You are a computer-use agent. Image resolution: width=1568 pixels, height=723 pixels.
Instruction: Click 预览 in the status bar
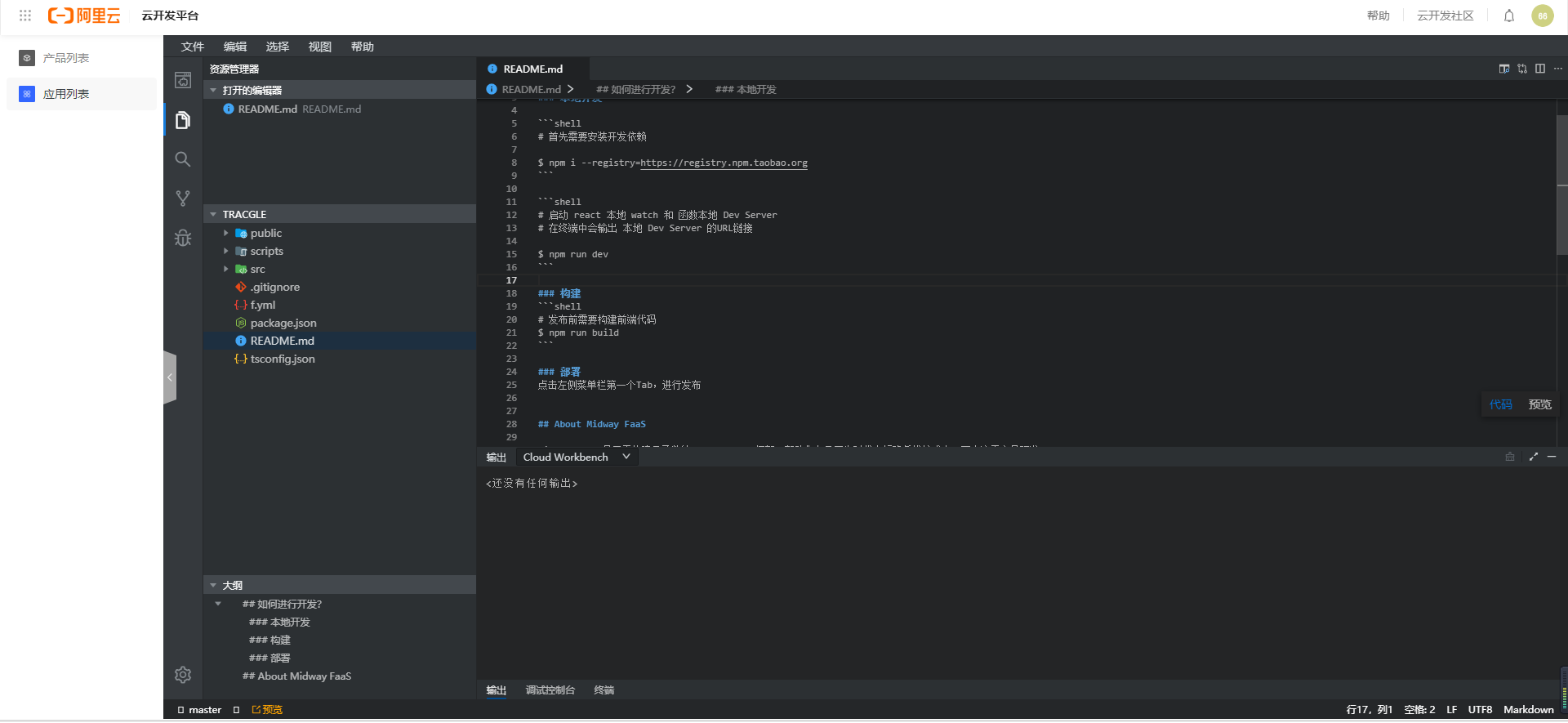[x=268, y=710]
